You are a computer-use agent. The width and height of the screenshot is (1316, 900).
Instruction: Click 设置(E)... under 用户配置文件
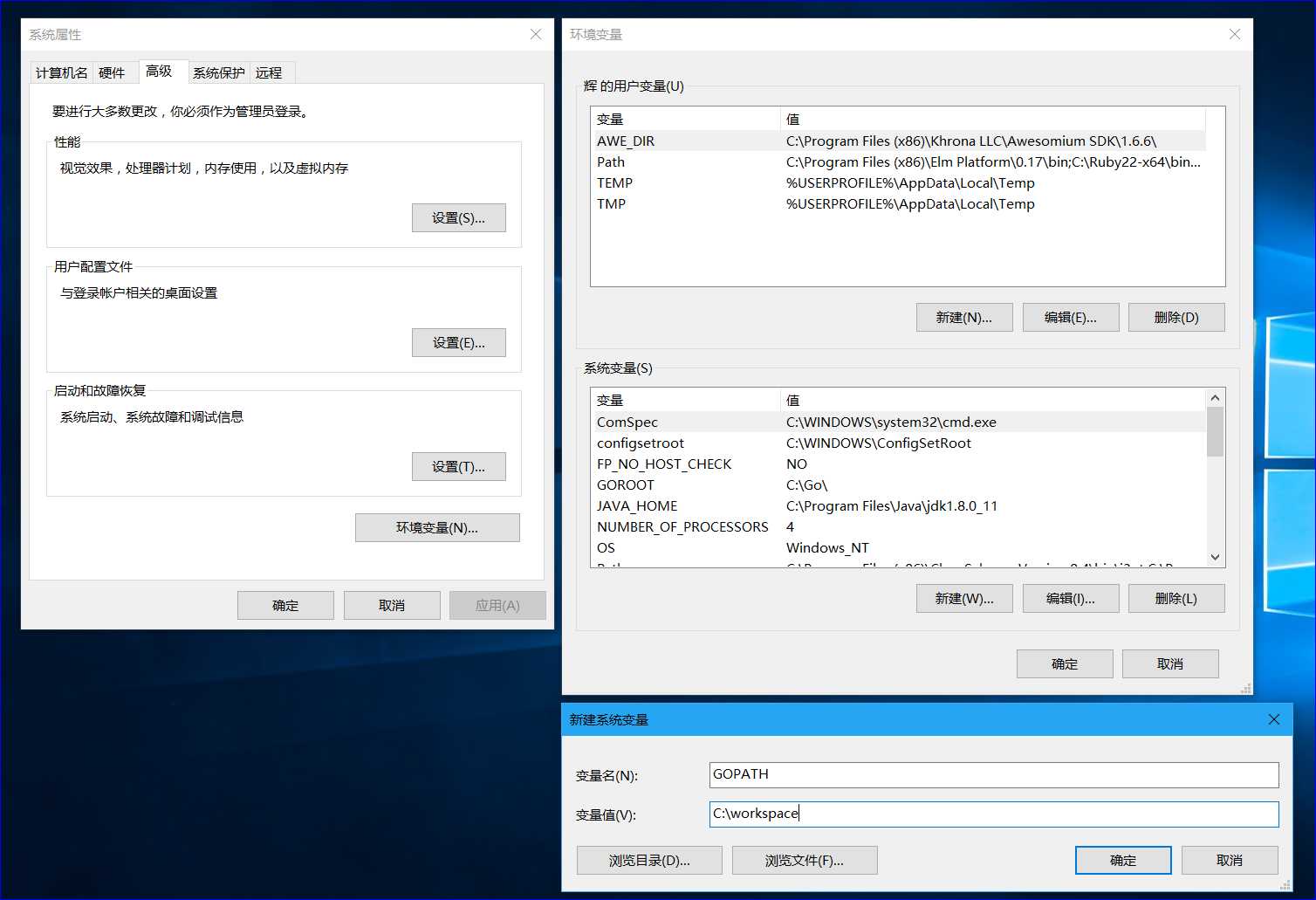tap(459, 343)
